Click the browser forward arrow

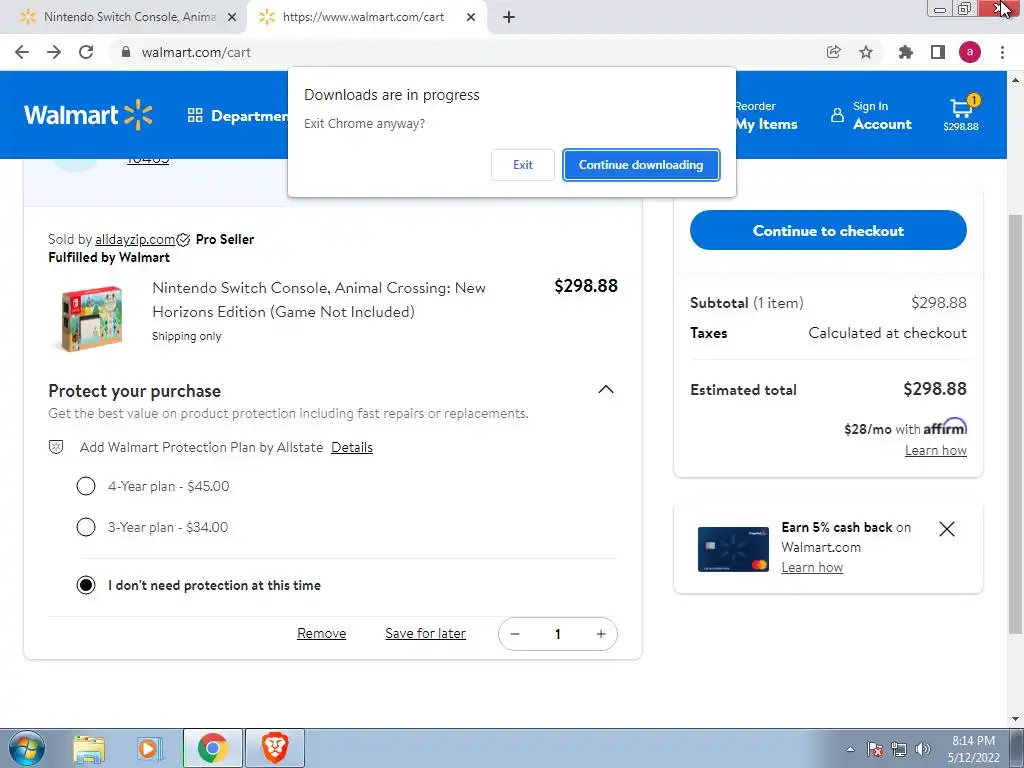54,52
